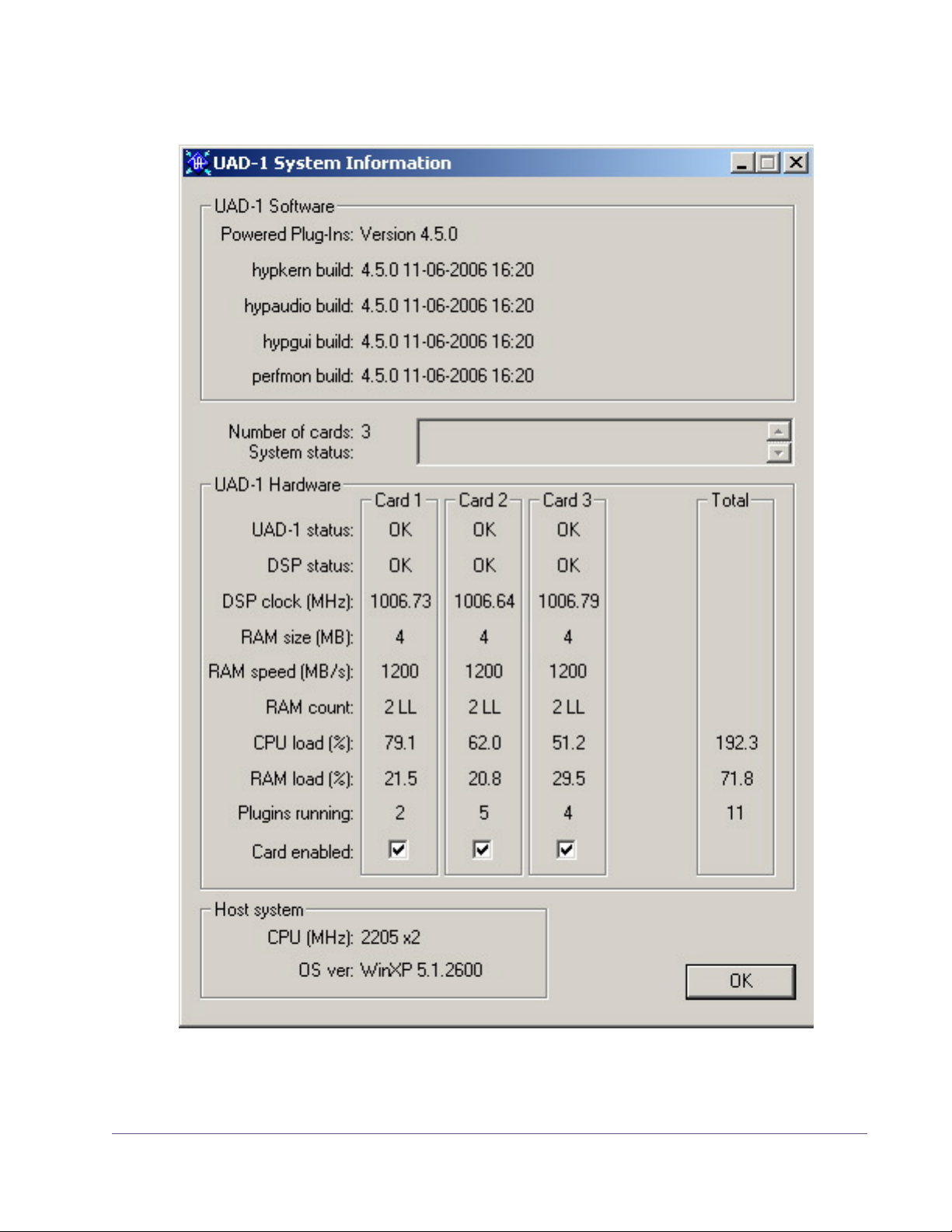Image resolution: width=952 pixels, height=1232 pixels.
Task: Click Card 1 Plugins running '2'
Action: click(x=399, y=813)
